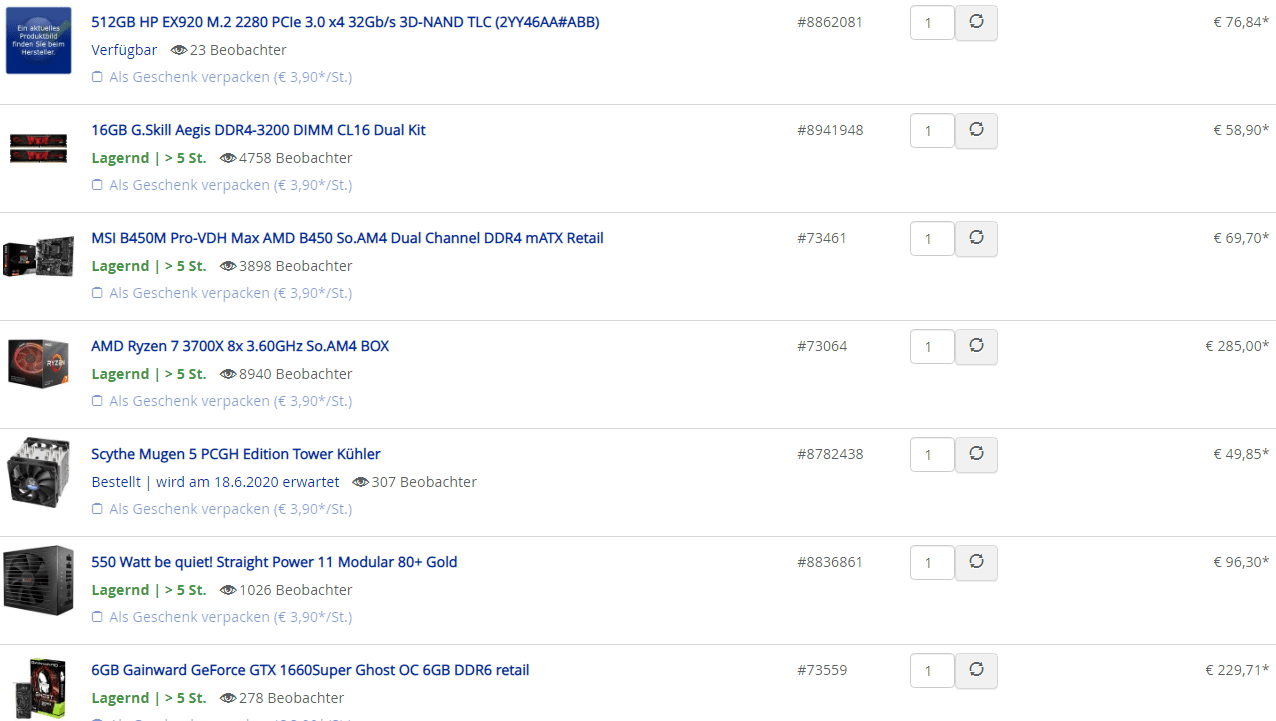Click watchers eye icon for Ryzen 7 3700X
The width and height of the screenshot is (1276, 721).
coord(228,374)
